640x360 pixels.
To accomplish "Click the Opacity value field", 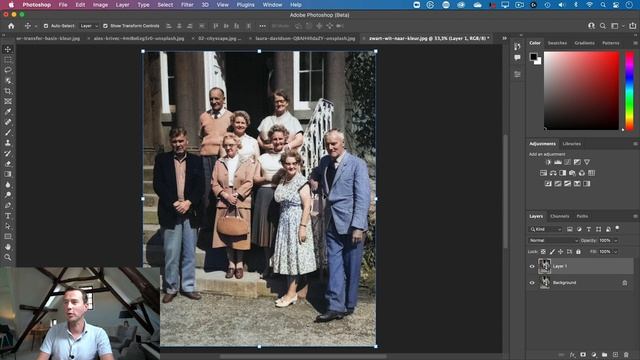I will click(x=605, y=241).
